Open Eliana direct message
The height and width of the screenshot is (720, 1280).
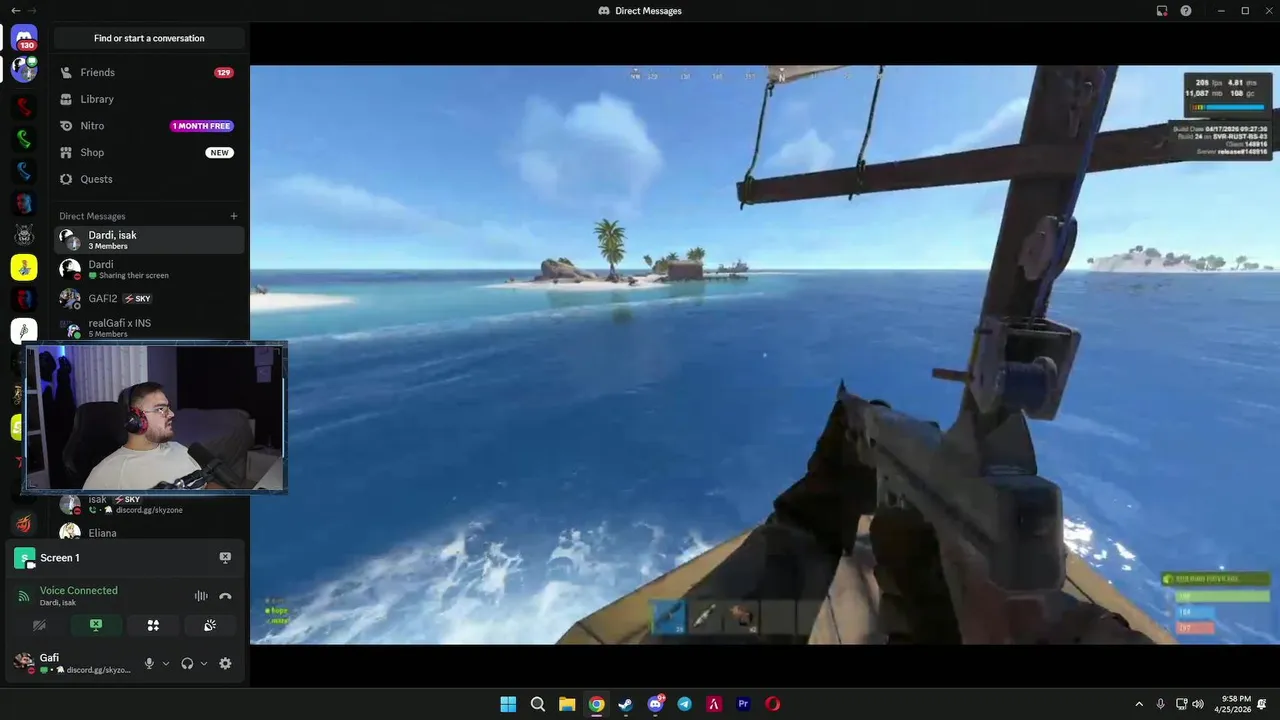click(149, 533)
